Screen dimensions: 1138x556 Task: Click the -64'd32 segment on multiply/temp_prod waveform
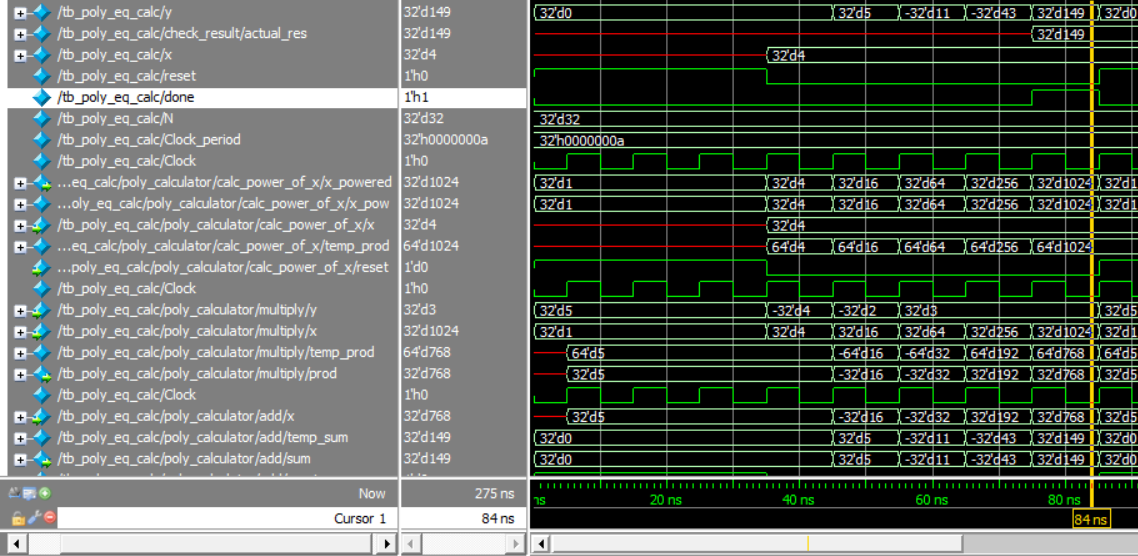pos(932,352)
